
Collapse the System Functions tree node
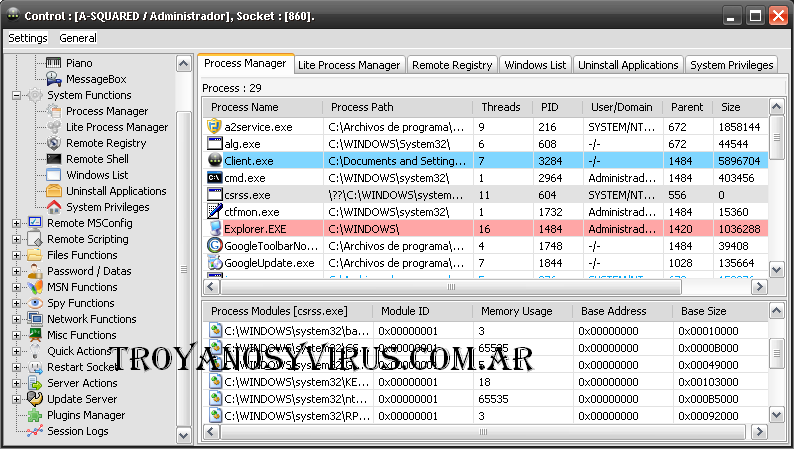pyautogui.click(x=16, y=95)
